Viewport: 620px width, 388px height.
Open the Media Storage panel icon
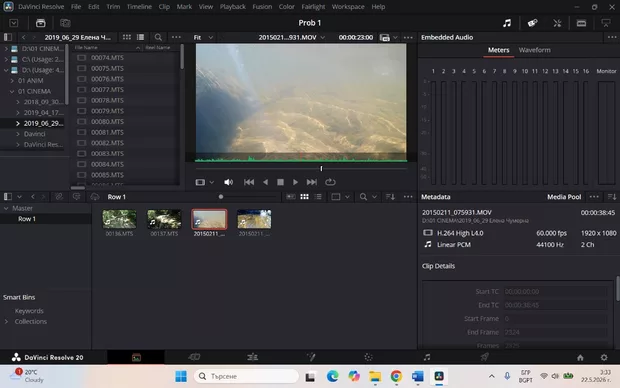coord(40,23)
